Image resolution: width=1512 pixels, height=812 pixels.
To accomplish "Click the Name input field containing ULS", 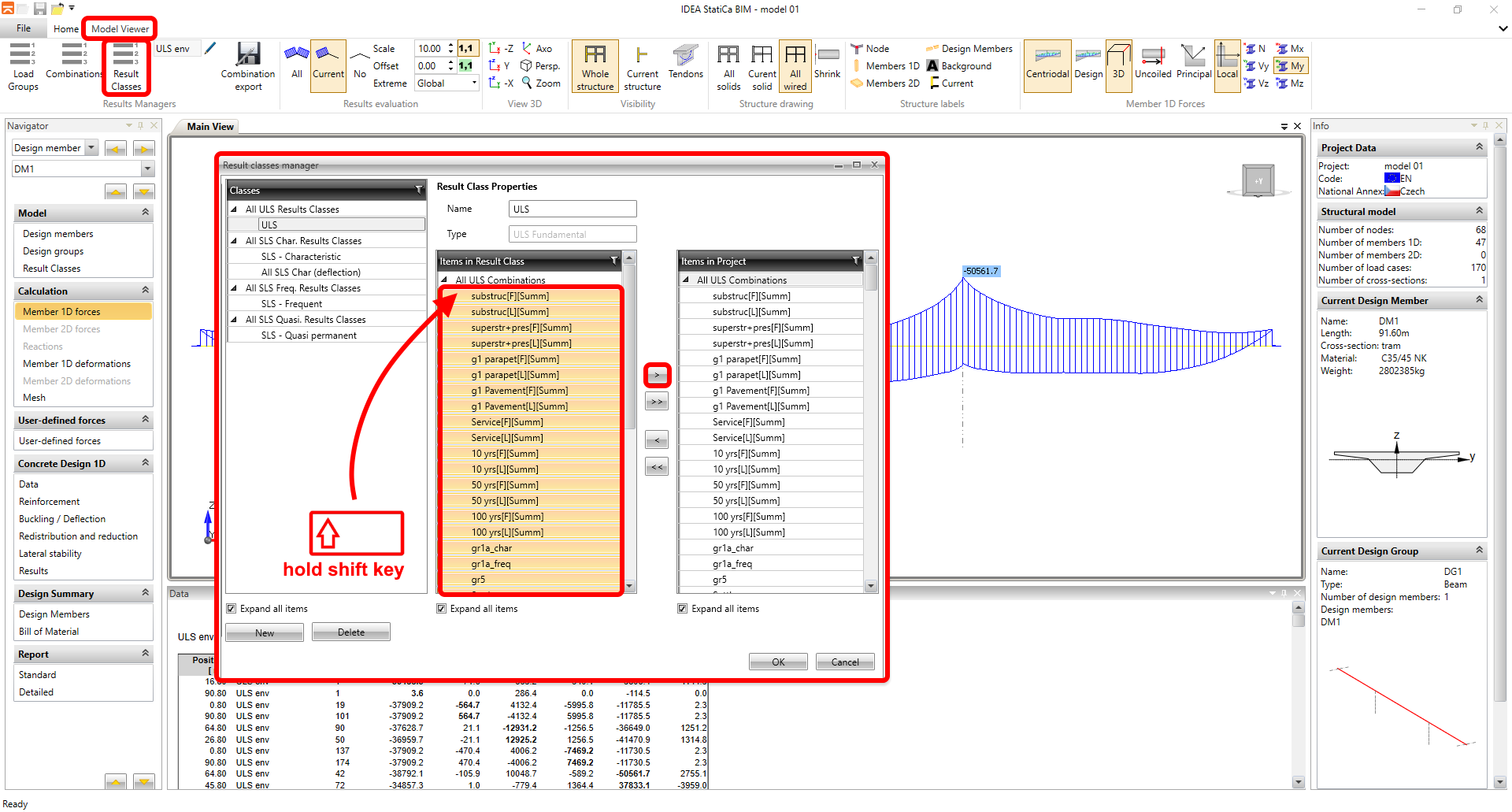I will pos(573,209).
